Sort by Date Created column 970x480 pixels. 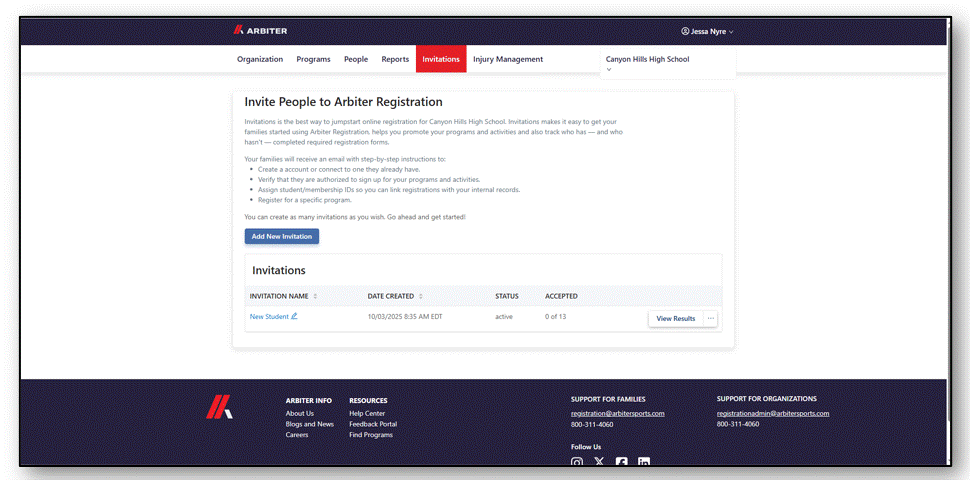pyautogui.click(x=395, y=296)
